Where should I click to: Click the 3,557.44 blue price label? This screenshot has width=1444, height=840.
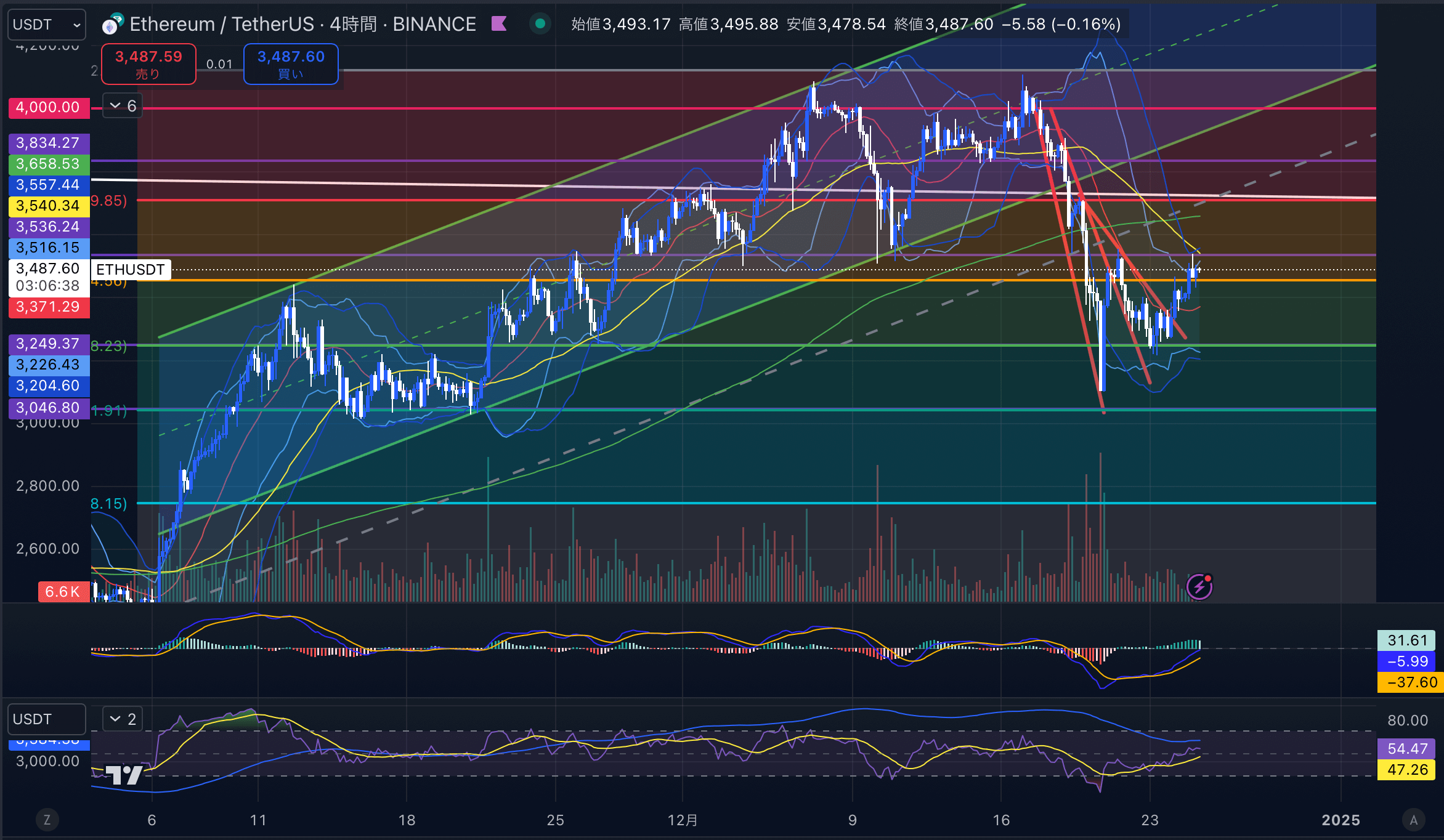coord(49,185)
